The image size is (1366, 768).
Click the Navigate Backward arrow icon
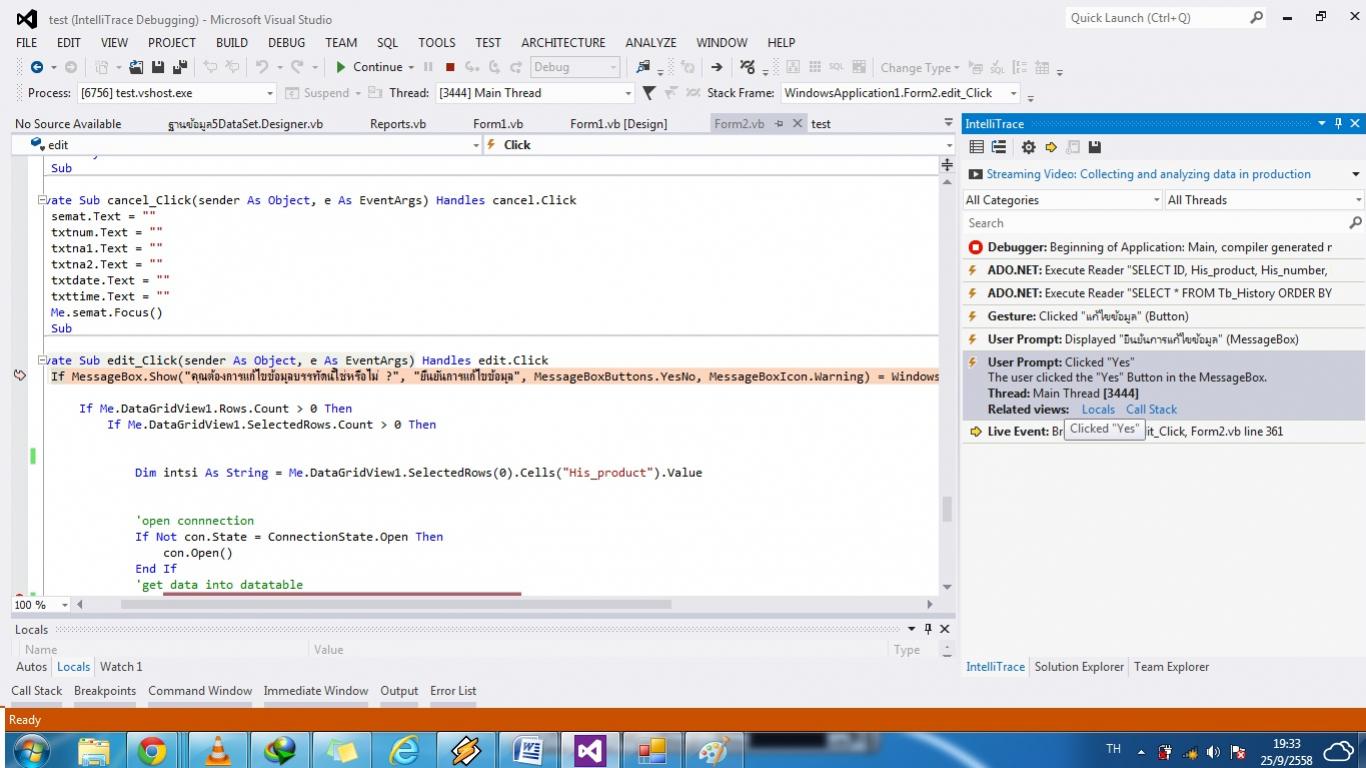[x=37, y=67]
